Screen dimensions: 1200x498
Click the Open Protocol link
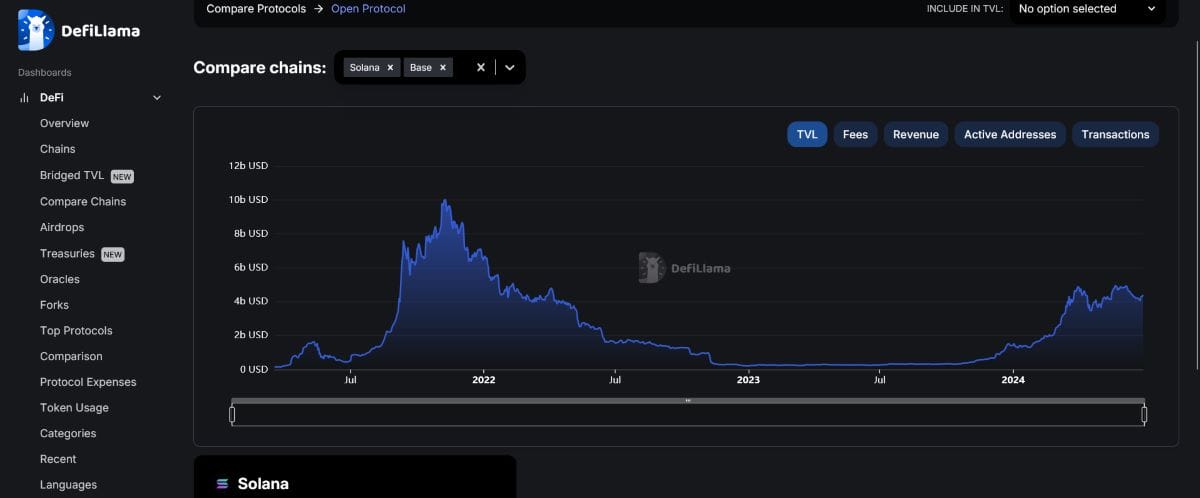pos(368,9)
